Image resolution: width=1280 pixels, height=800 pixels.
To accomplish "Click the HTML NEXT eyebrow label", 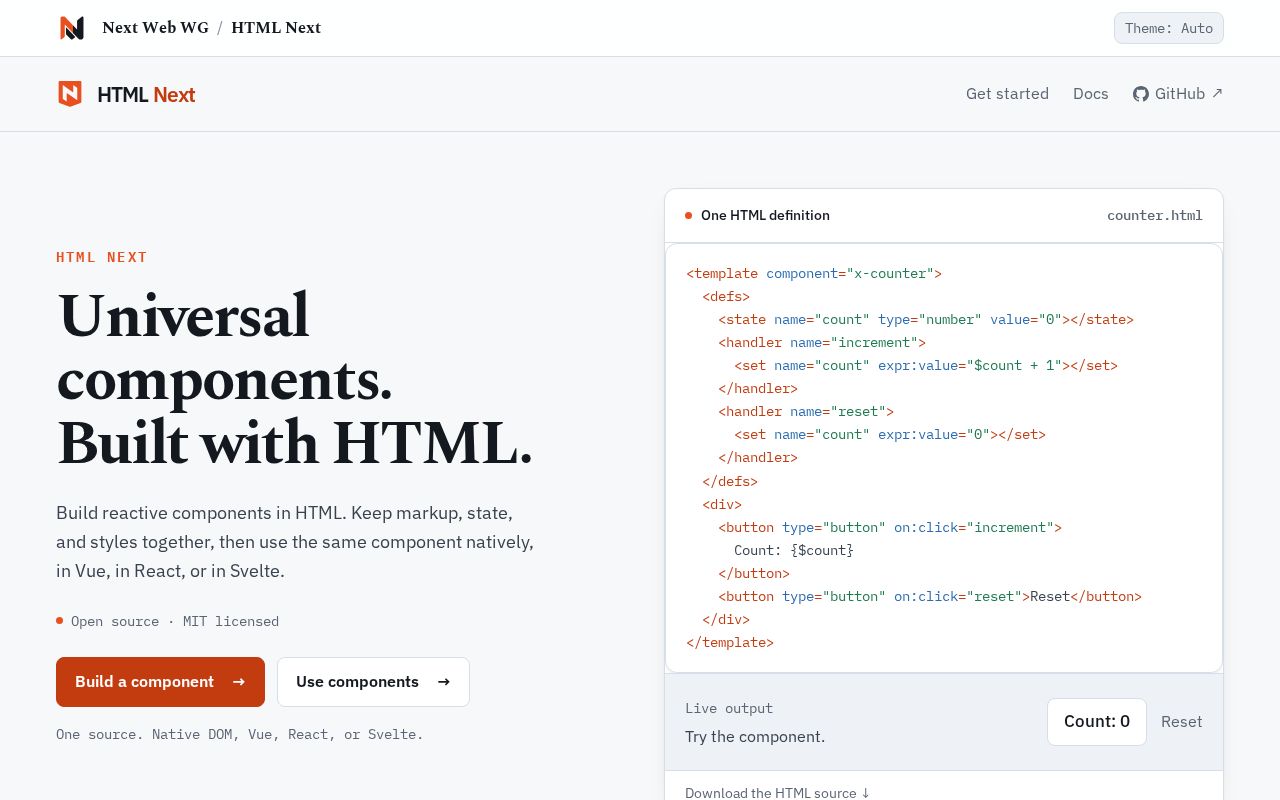I will coord(102,257).
